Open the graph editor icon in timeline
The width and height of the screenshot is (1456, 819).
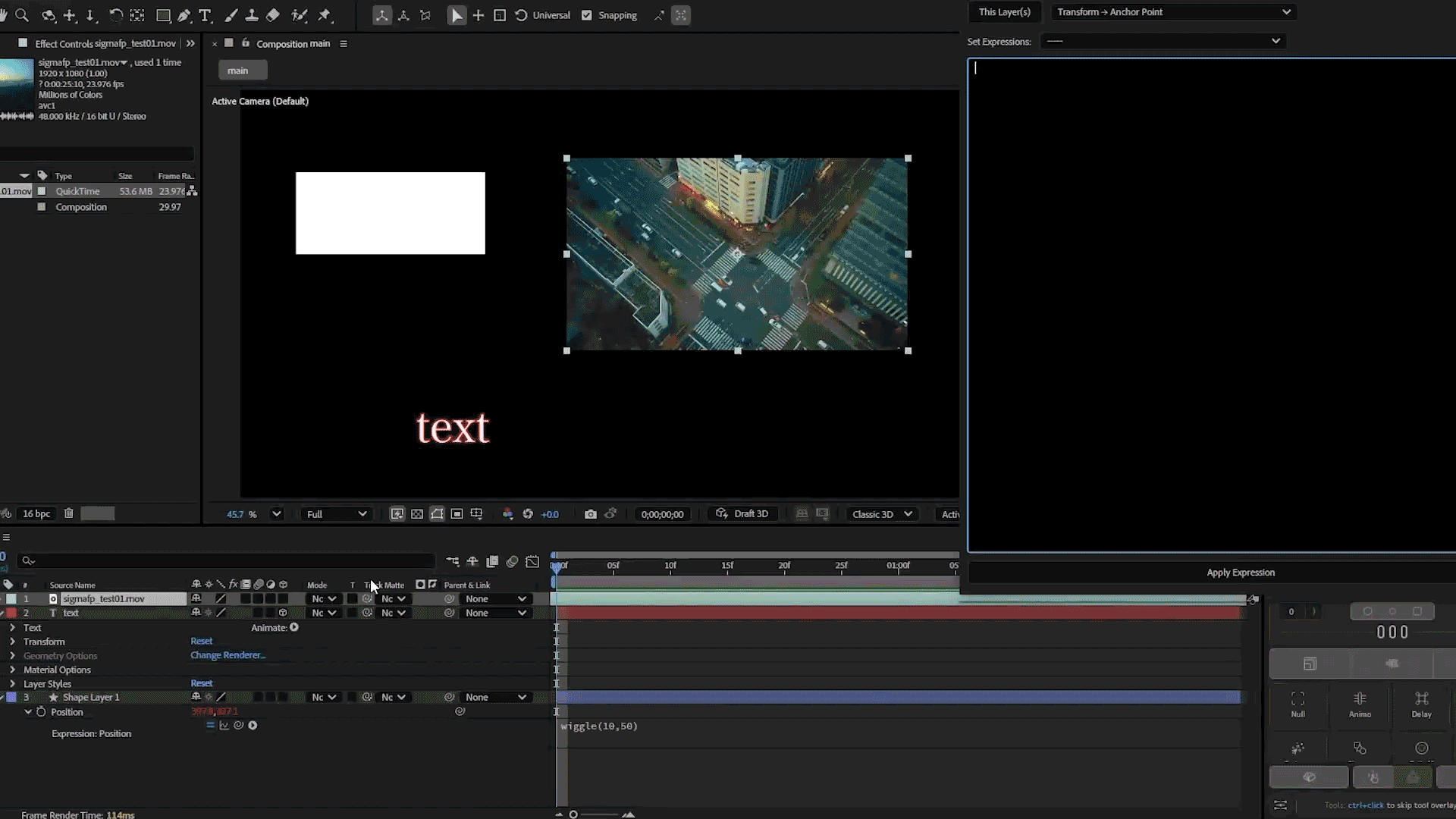coord(532,562)
